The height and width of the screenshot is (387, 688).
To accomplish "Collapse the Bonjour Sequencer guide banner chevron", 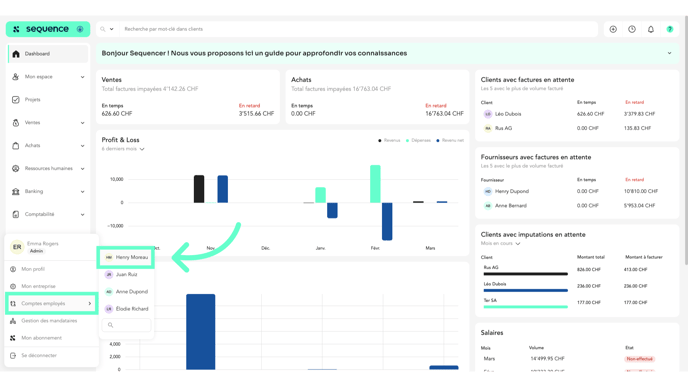I will 670,53.
